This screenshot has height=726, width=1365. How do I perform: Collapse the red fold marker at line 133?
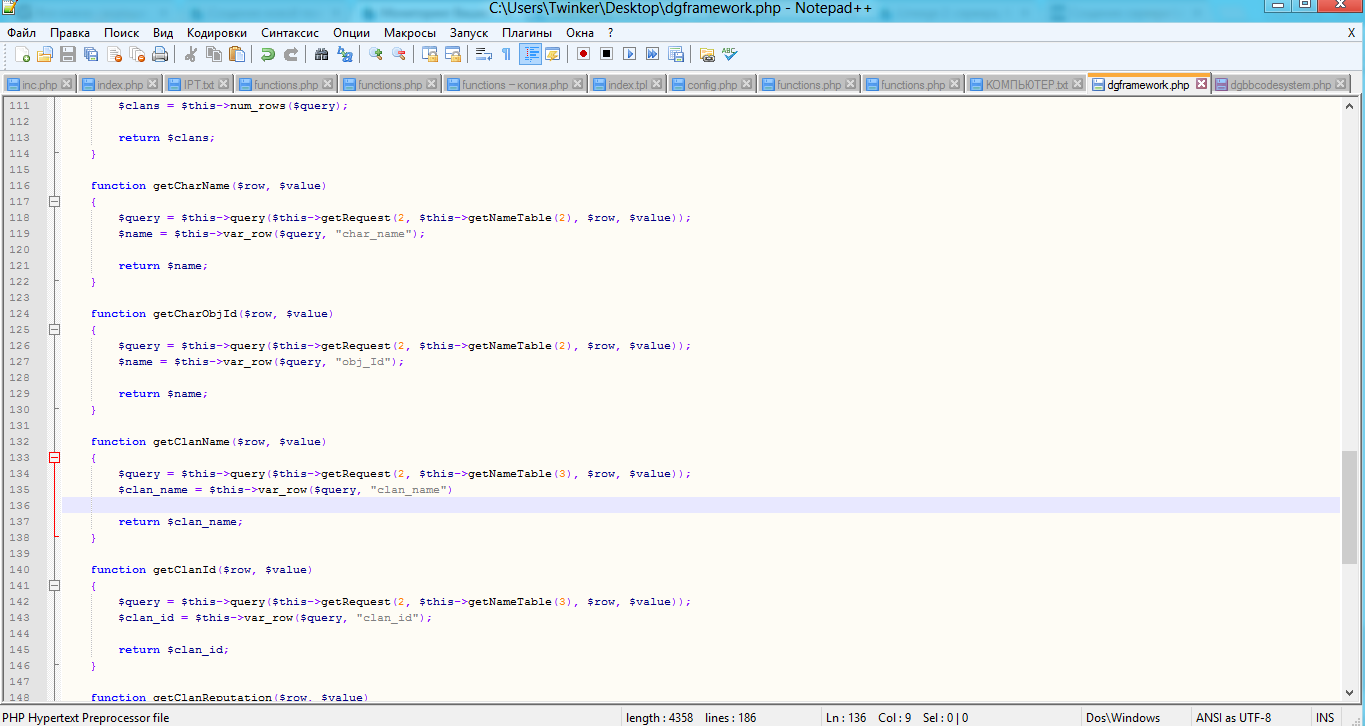tap(55, 457)
